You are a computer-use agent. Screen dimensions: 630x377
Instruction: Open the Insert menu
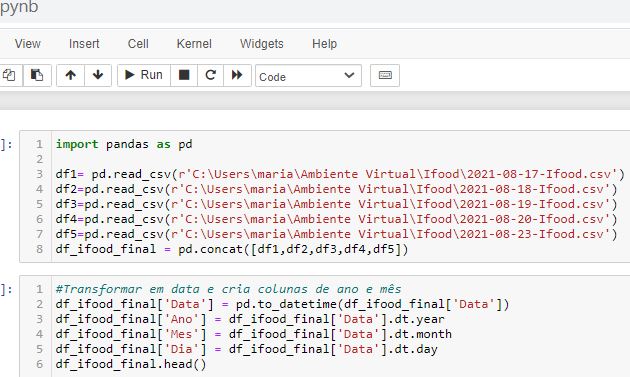(x=84, y=43)
